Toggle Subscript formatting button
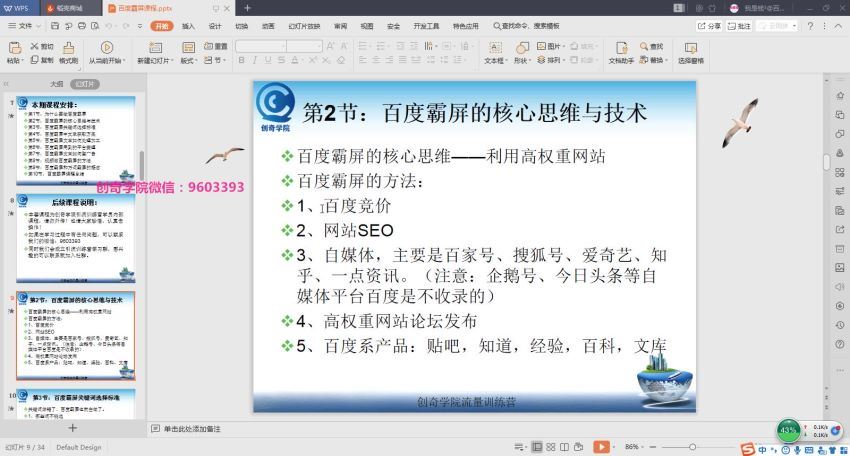Image resolution: width=850 pixels, height=456 pixels. point(326,60)
